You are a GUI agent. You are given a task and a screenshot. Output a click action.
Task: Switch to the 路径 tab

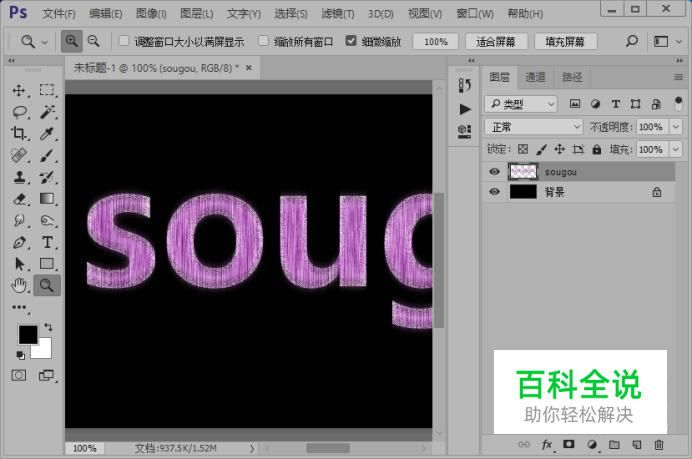coord(572,77)
